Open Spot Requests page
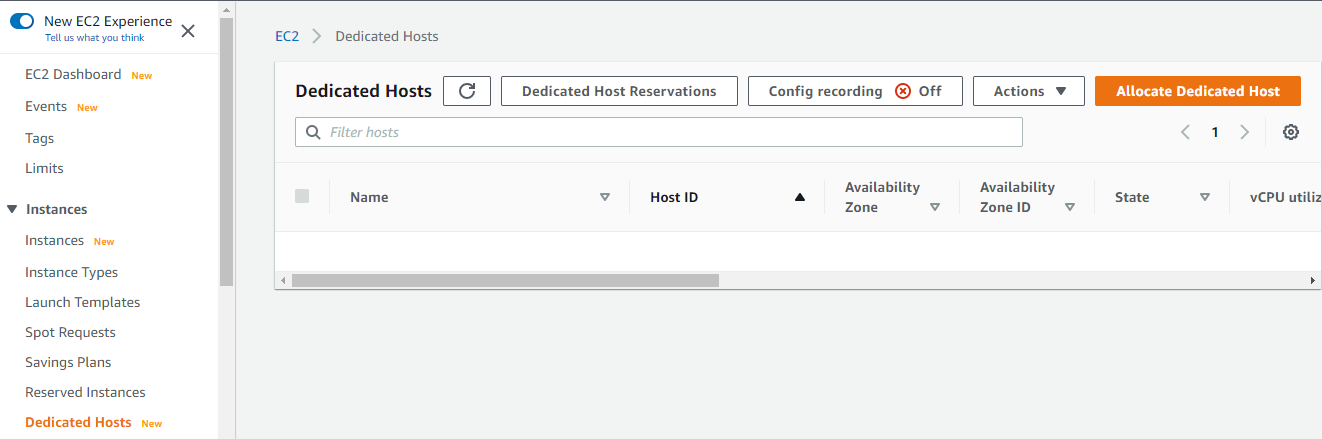Screen dimensions: 1322x439 (x=70, y=332)
